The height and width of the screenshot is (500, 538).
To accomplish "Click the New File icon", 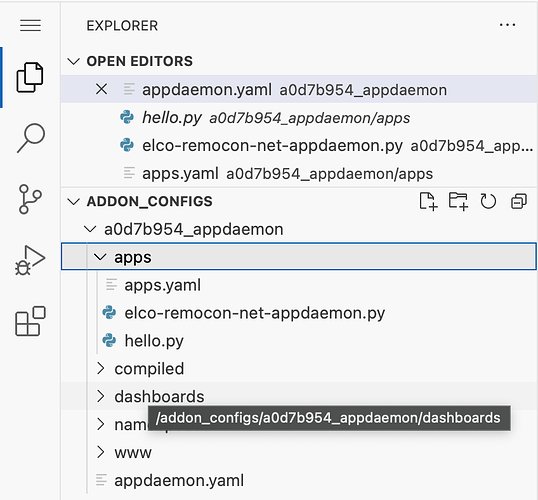I will click(428, 201).
